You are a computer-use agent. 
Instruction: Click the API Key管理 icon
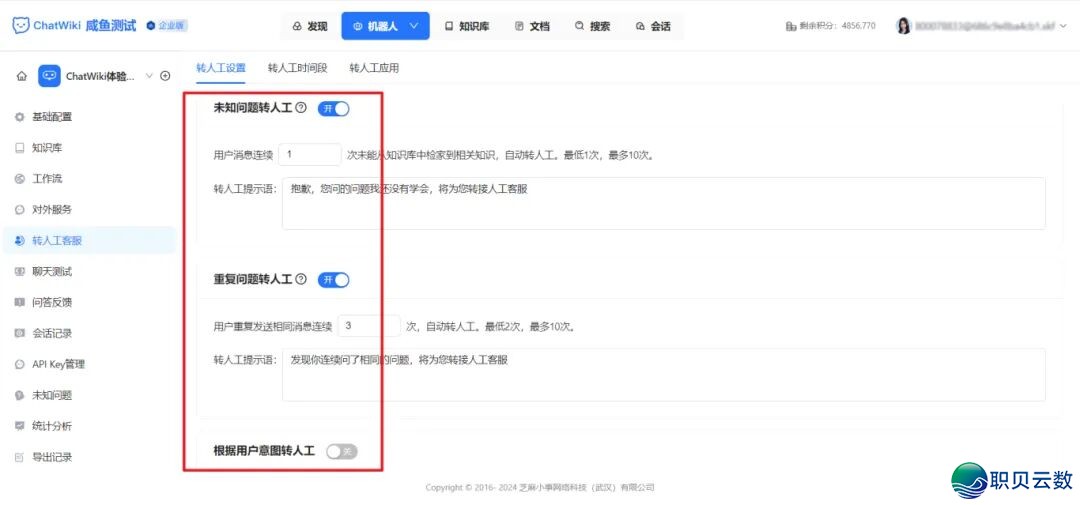coord(20,364)
